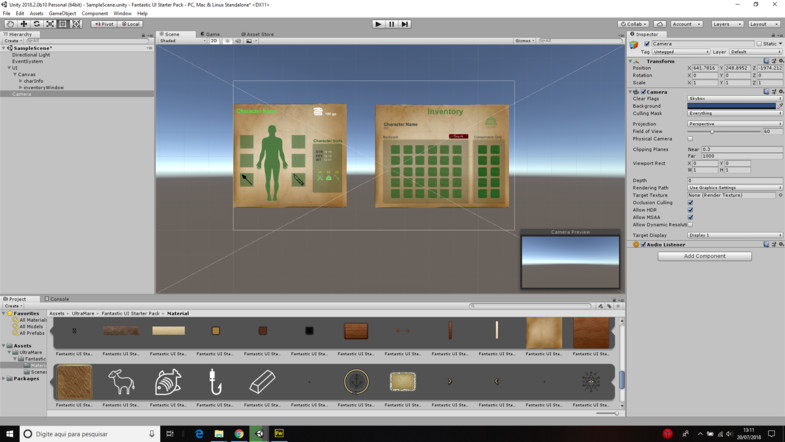Select the ingot bar icon asset
785x442 pixels.
(262, 381)
